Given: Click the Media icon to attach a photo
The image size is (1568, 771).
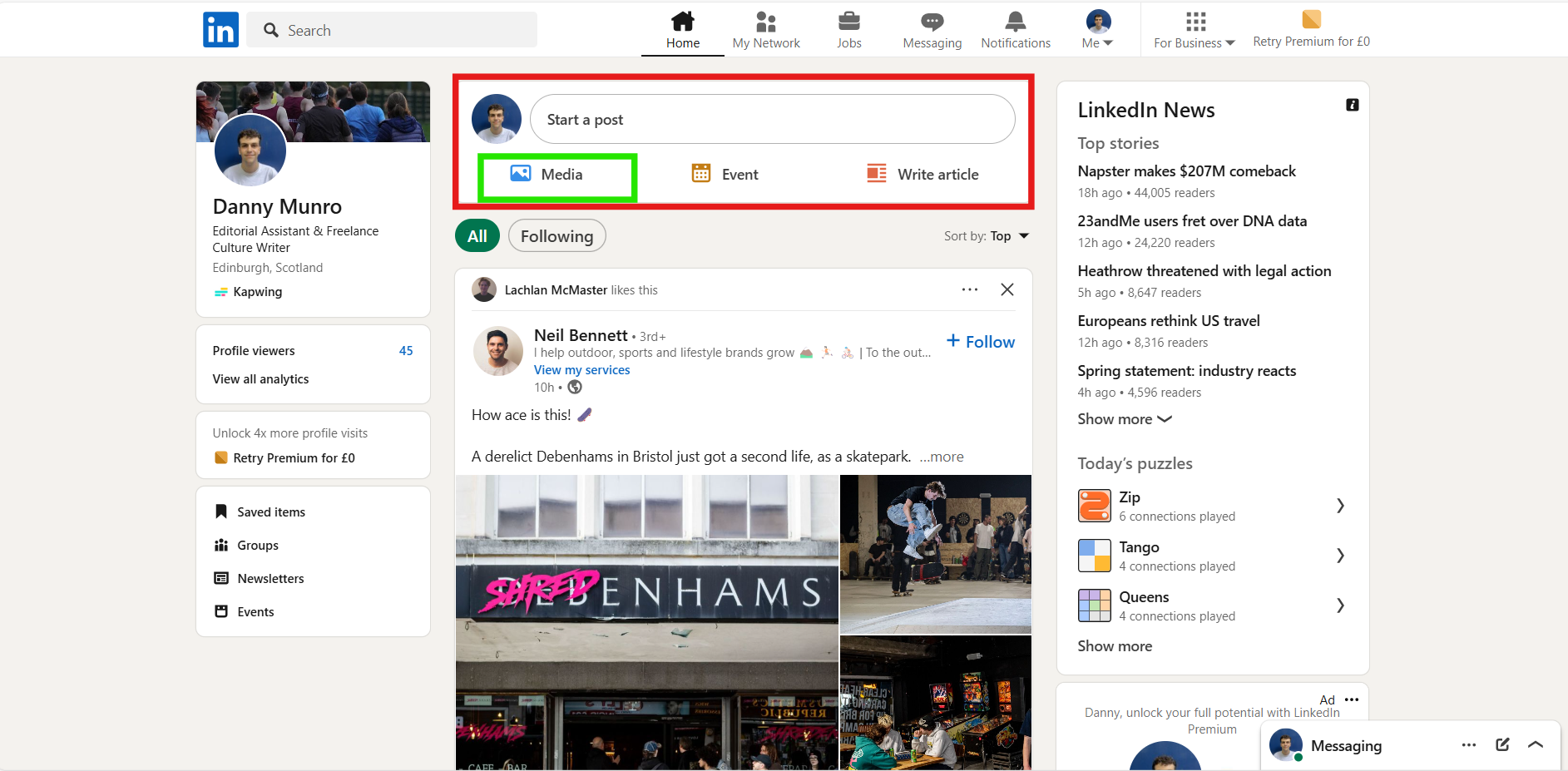Looking at the screenshot, I should pyautogui.click(x=521, y=174).
